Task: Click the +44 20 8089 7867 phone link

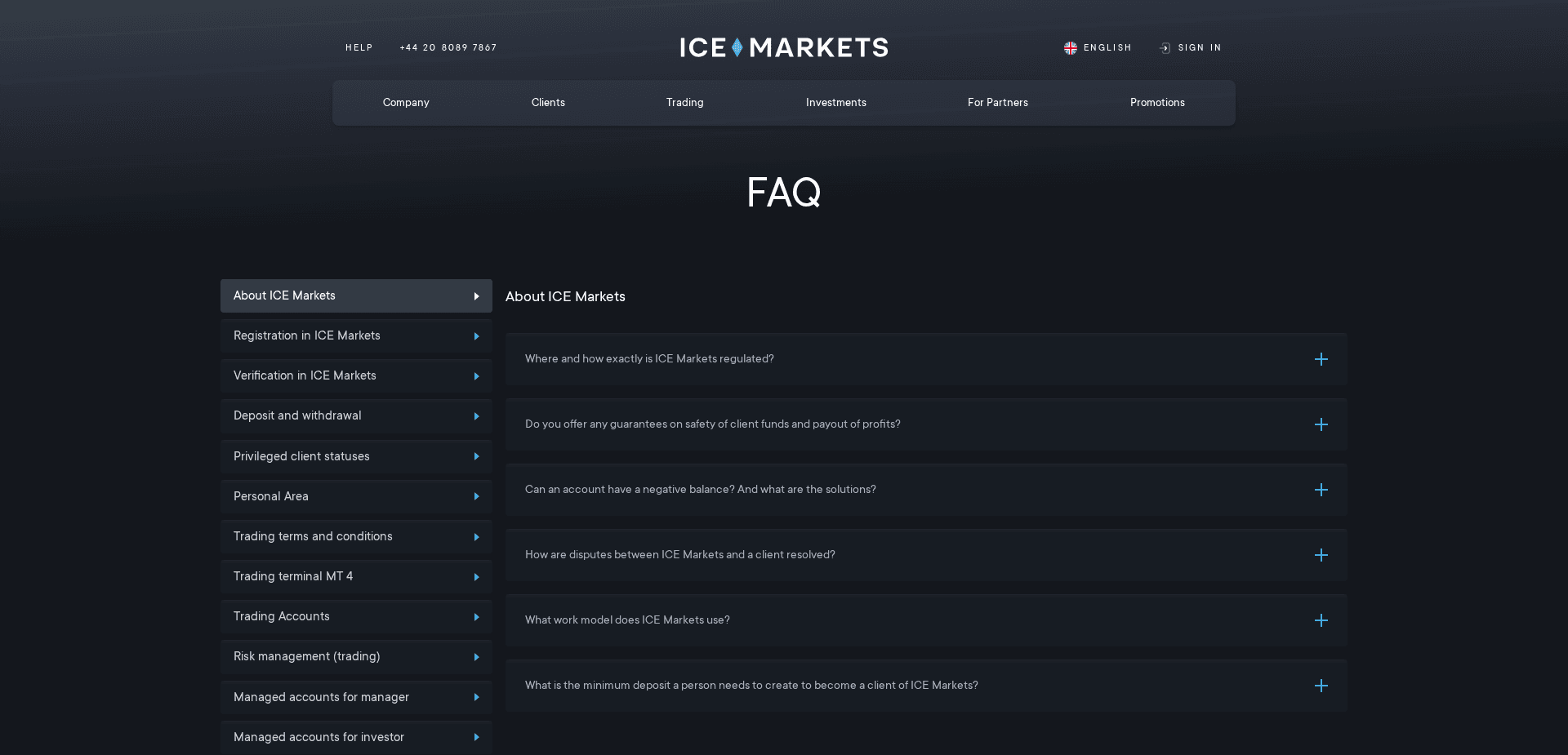Action: click(x=448, y=47)
